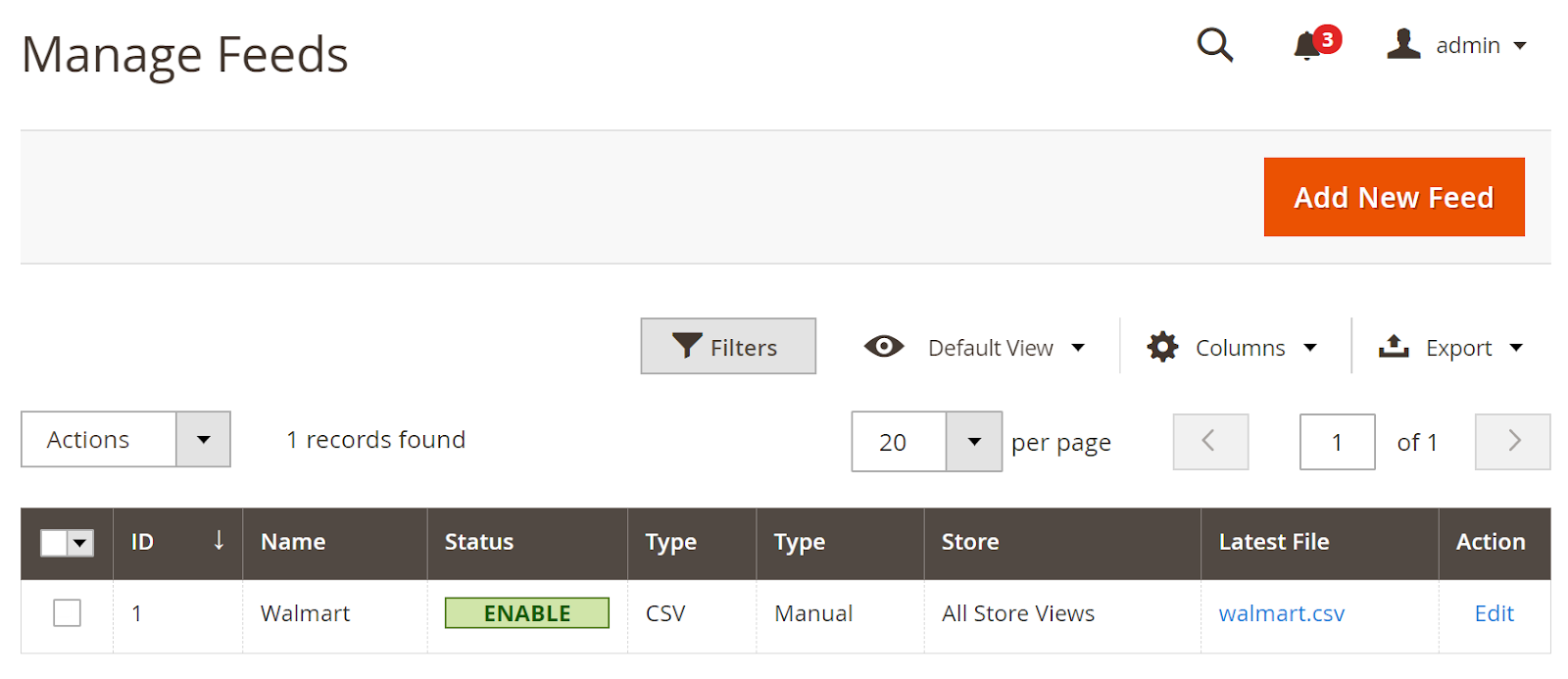The image size is (1568, 679).
Task: Go to next page arrow
Action: [1512, 442]
